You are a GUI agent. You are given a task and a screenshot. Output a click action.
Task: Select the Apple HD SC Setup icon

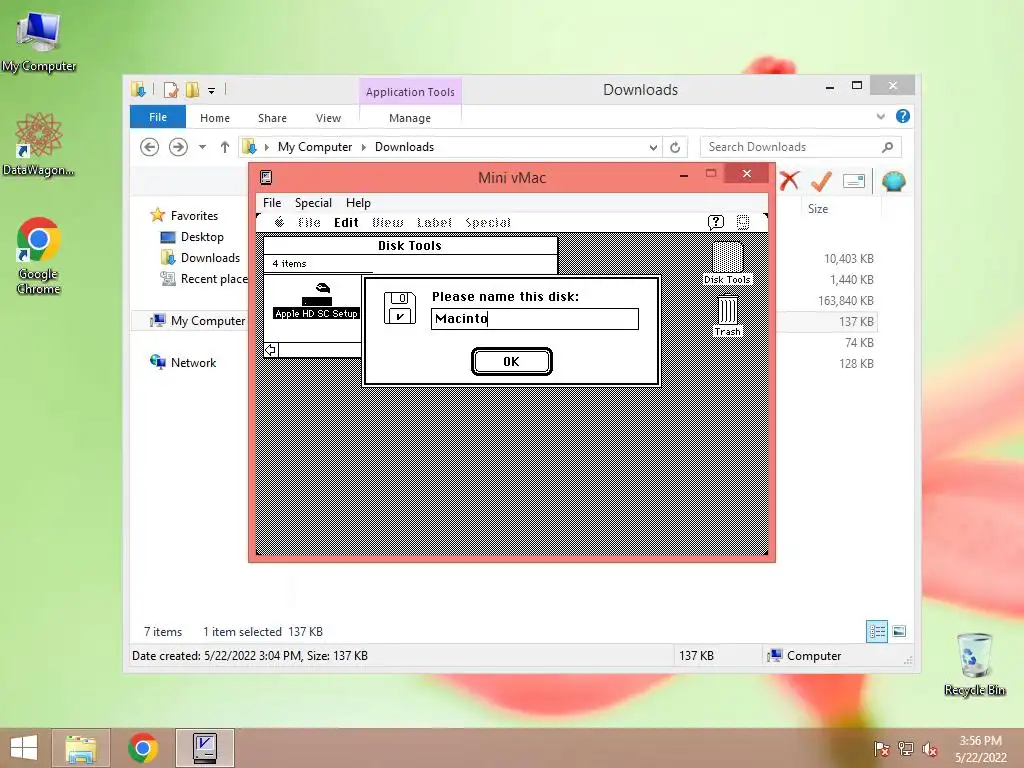[317, 301]
